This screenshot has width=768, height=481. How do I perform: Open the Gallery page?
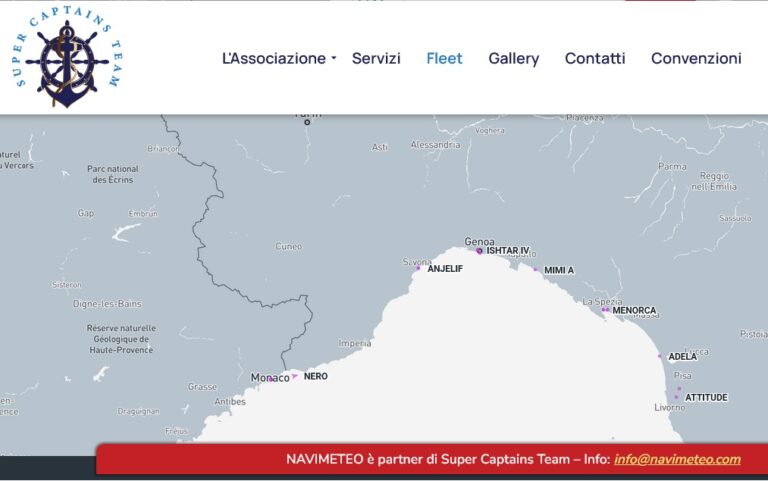click(x=514, y=58)
